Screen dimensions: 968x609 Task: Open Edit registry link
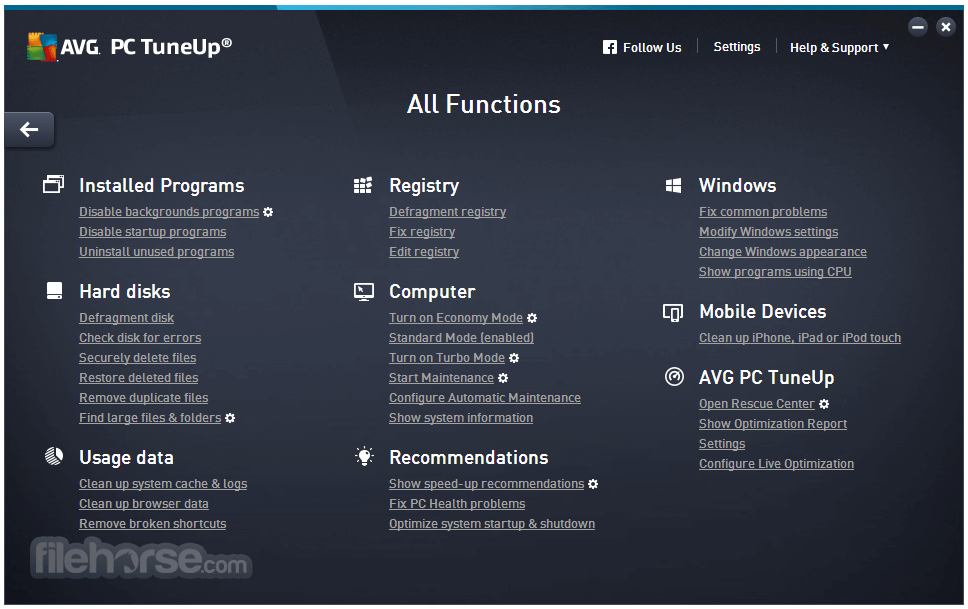pyautogui.click(x=424, y=252)
